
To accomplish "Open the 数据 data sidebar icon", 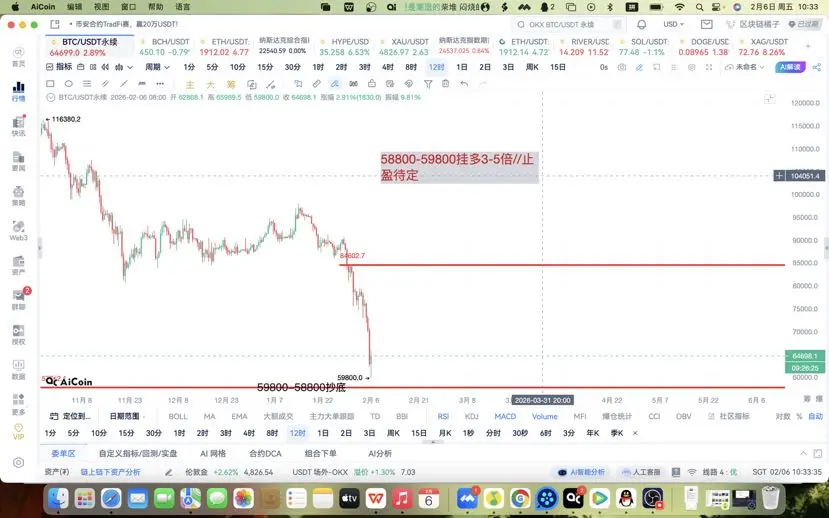I will [x=19, y=369].
